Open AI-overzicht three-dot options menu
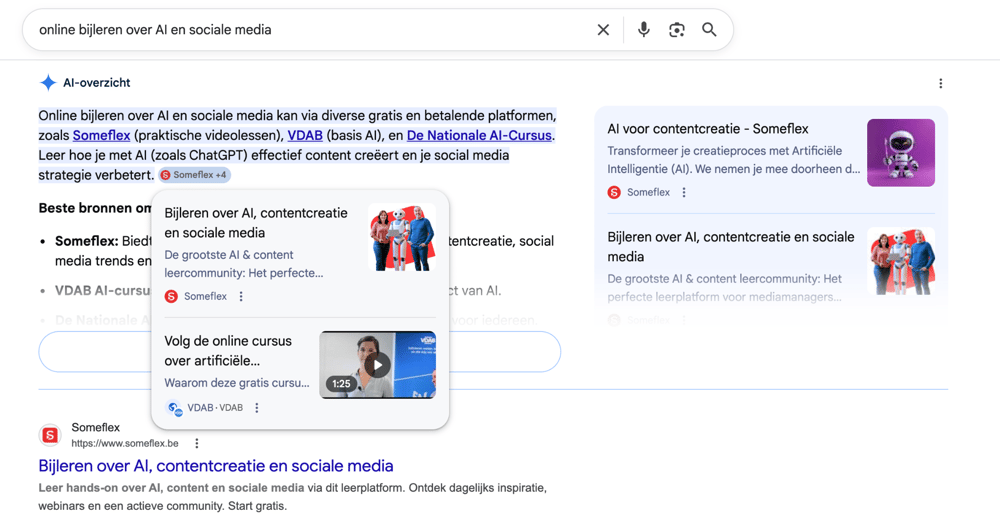1000x522 pixels. 940,84
